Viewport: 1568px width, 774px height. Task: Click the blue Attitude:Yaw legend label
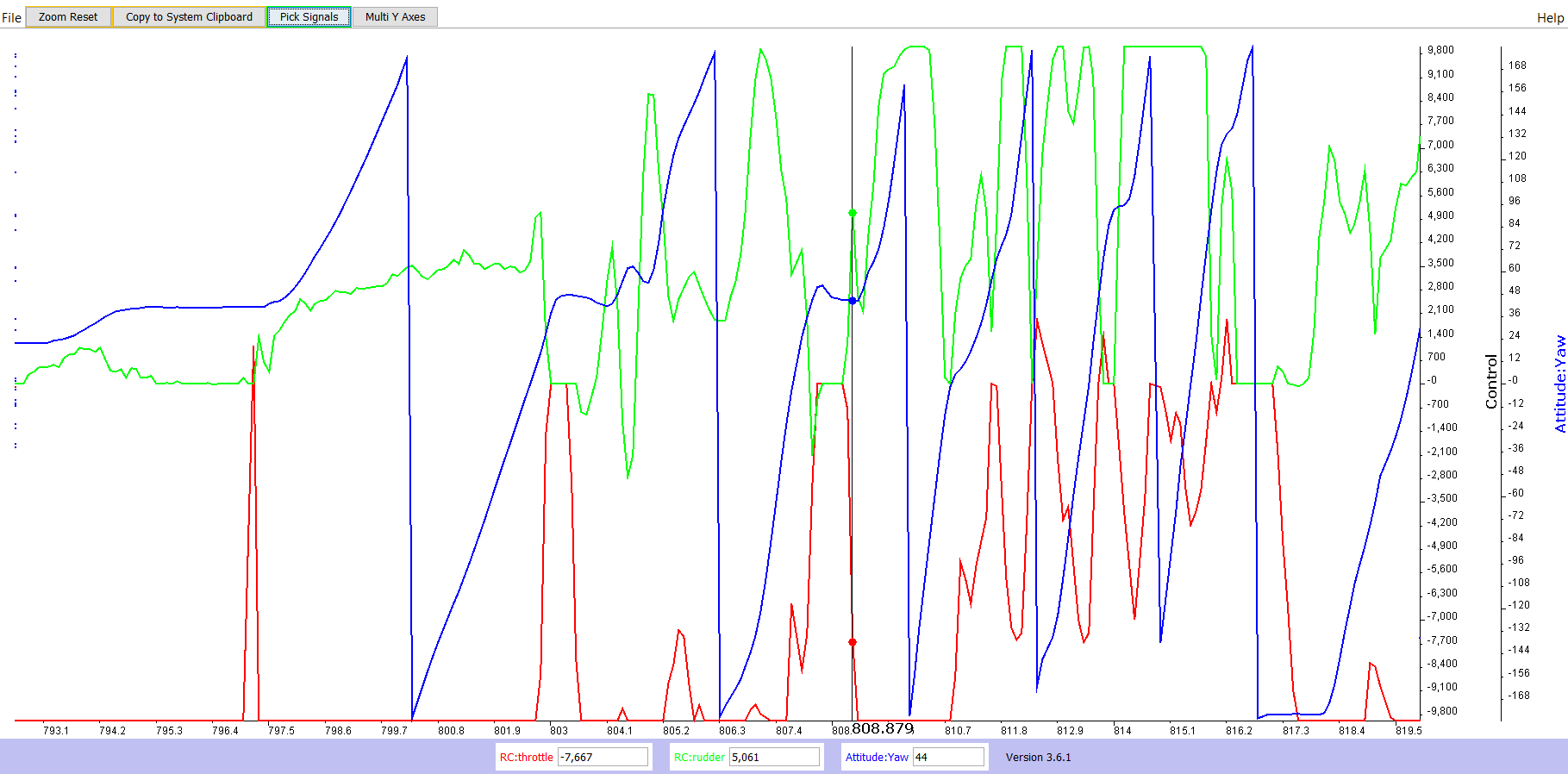[877, 757]
